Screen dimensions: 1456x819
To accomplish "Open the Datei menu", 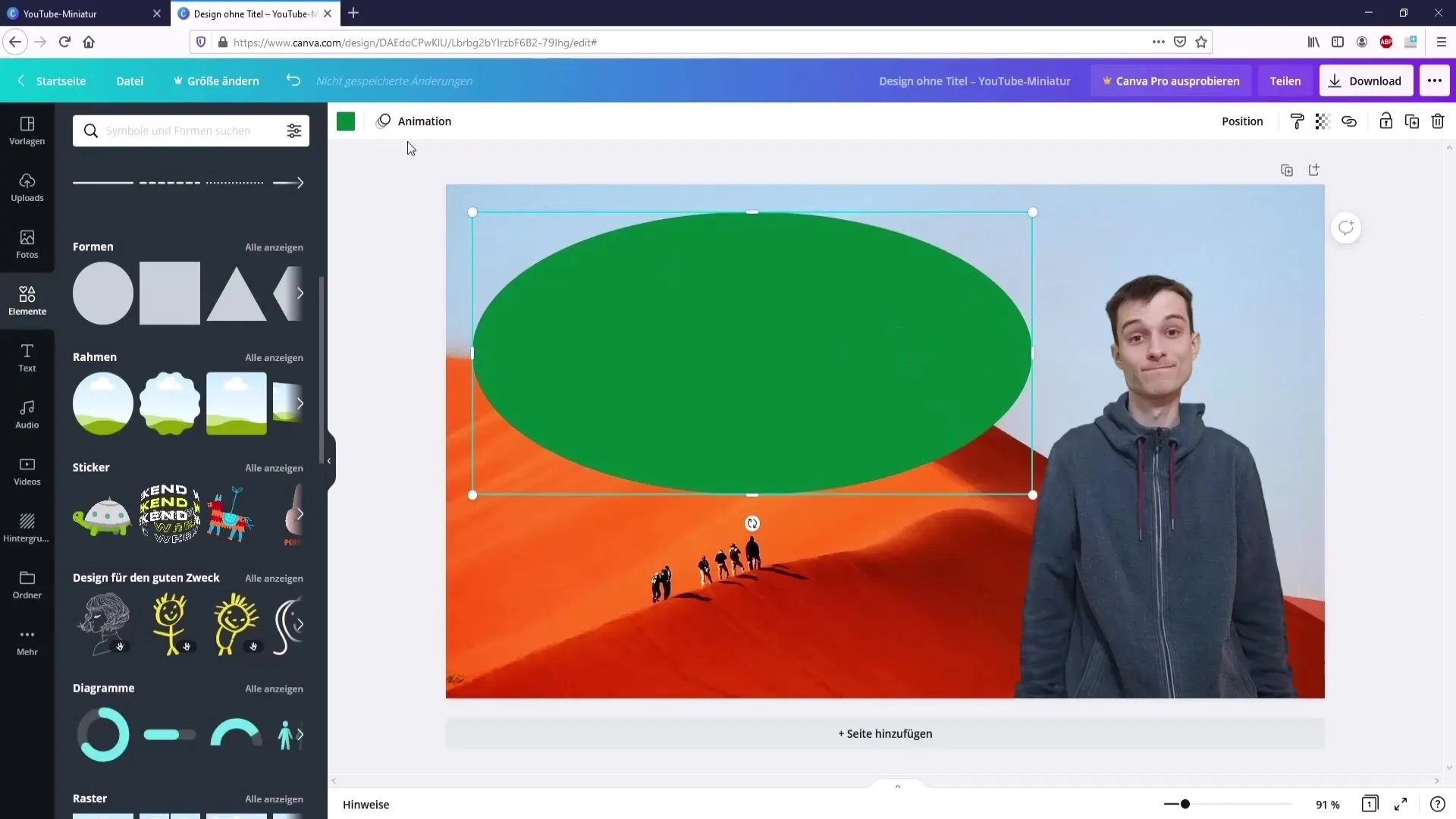I will click(130, 81).
